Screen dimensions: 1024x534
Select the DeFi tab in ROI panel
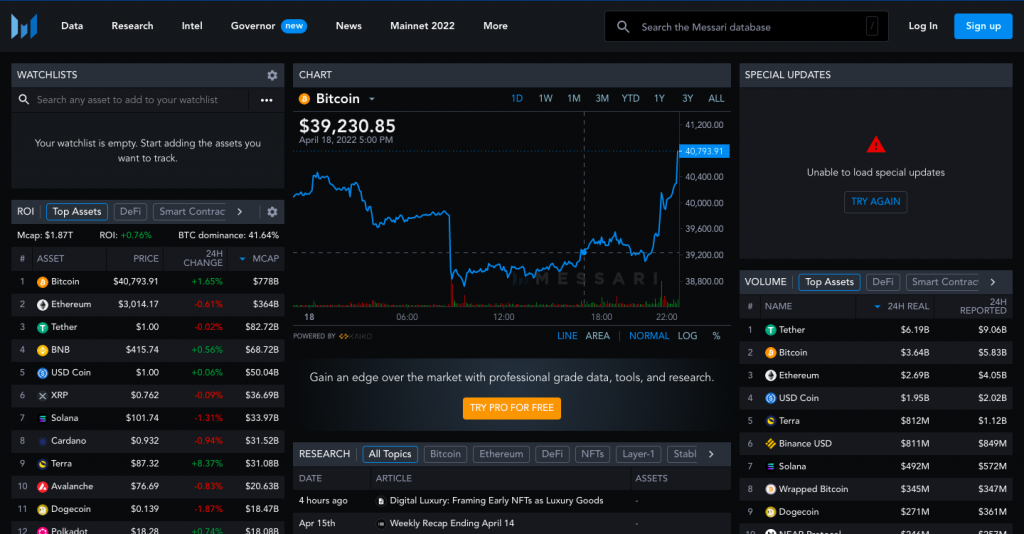tap(130, 212)
